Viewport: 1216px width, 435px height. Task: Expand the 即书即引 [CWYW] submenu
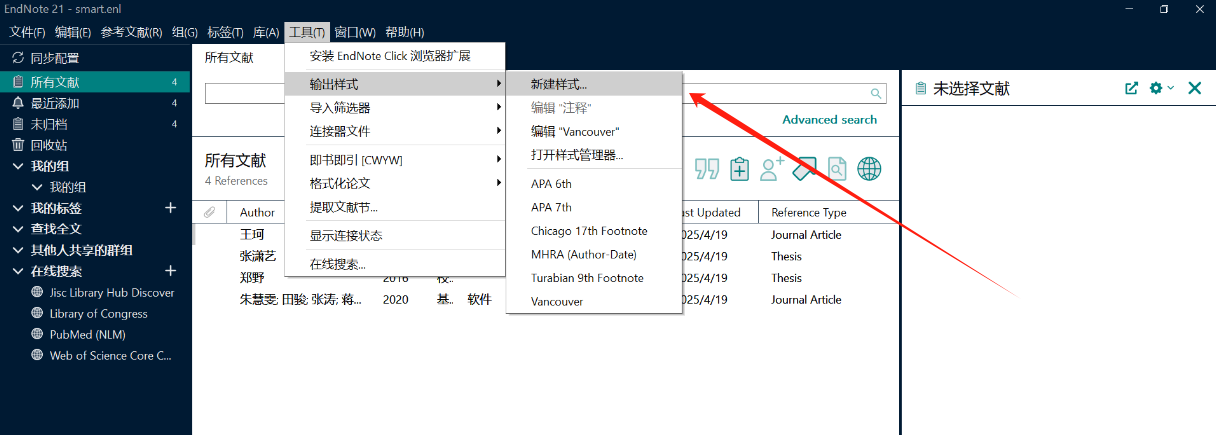coord(395,159)
